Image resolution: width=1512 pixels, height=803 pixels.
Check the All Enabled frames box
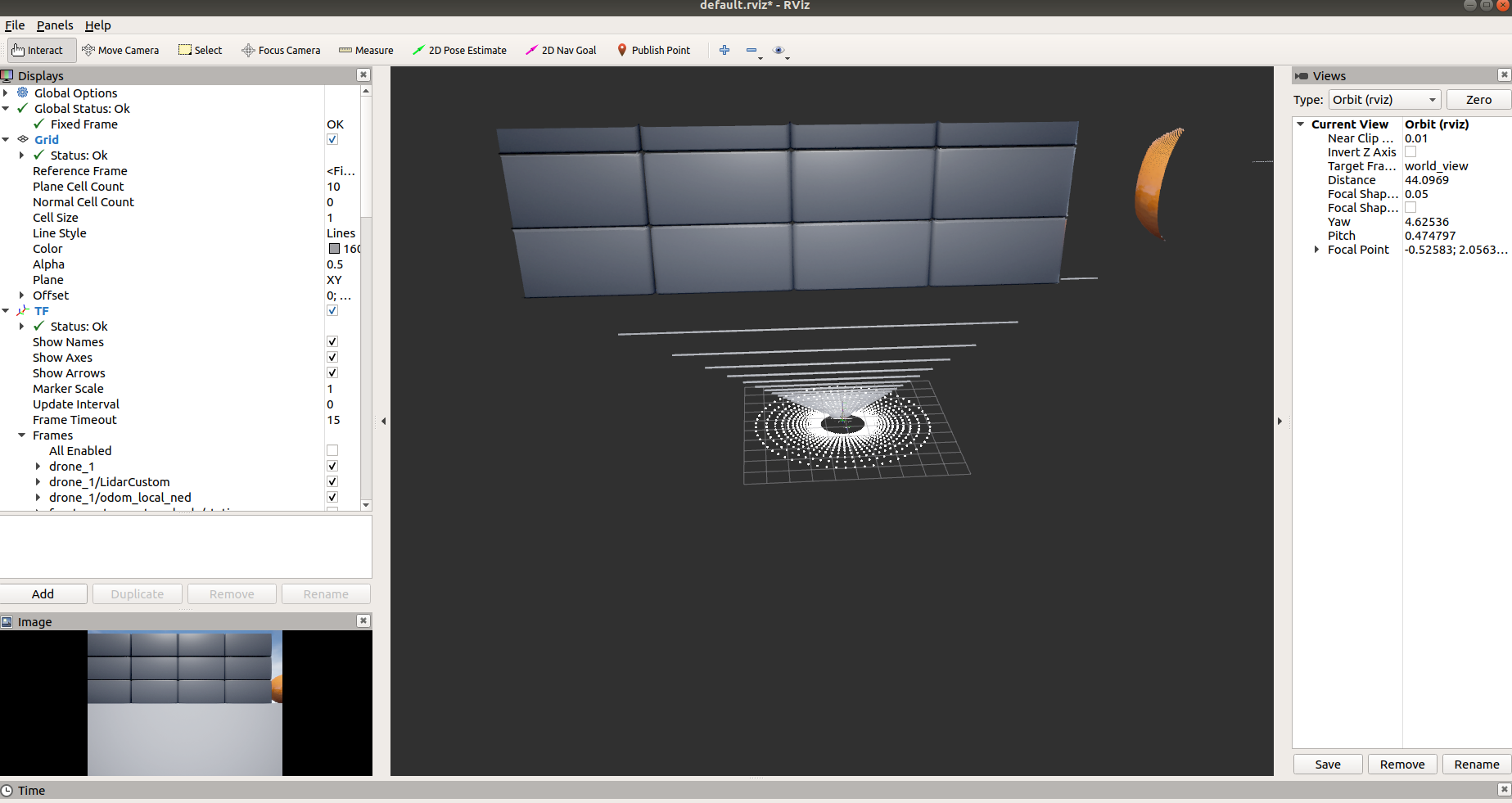tap(332, 450)
